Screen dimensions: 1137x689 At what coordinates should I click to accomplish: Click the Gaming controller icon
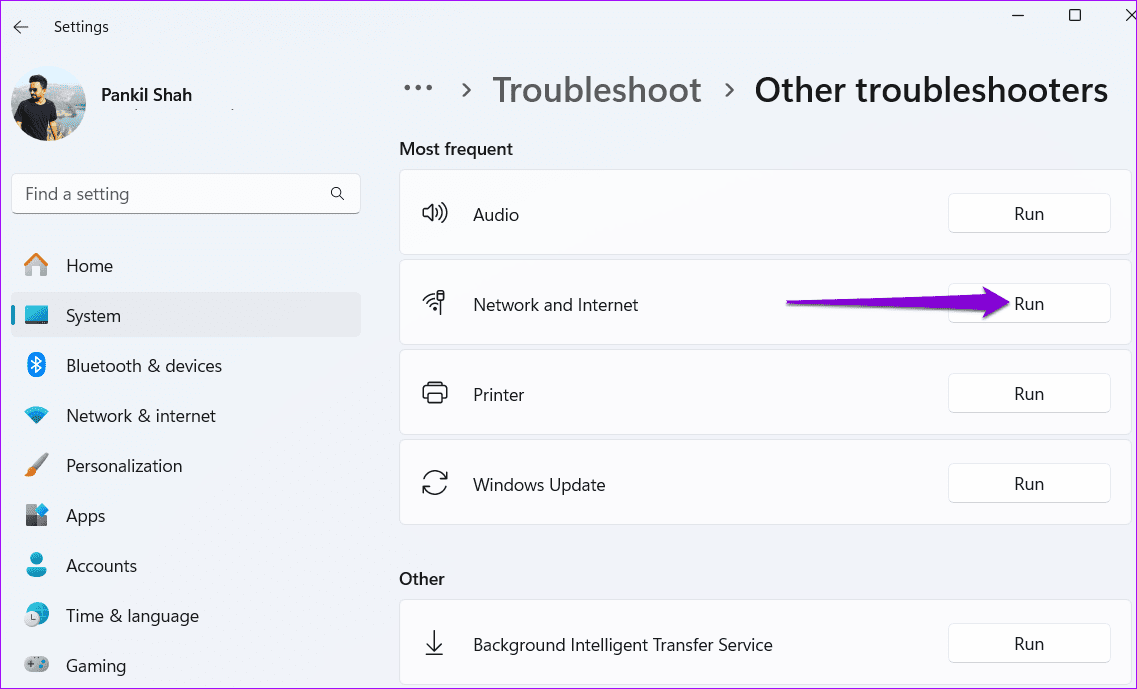(36, 664)
